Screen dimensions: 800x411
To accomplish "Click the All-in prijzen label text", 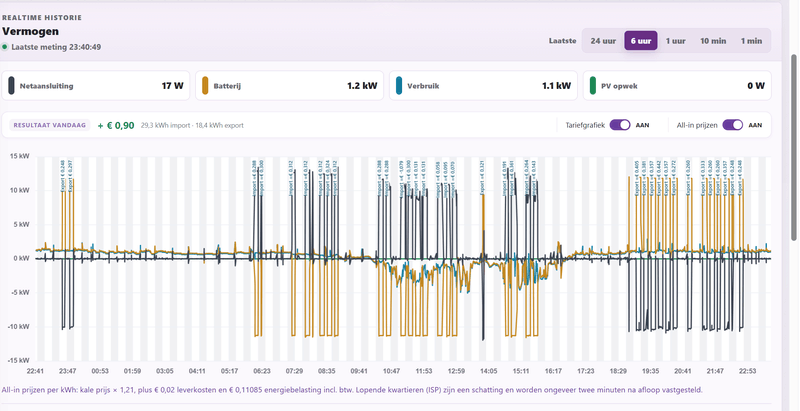I will (697, 125).
